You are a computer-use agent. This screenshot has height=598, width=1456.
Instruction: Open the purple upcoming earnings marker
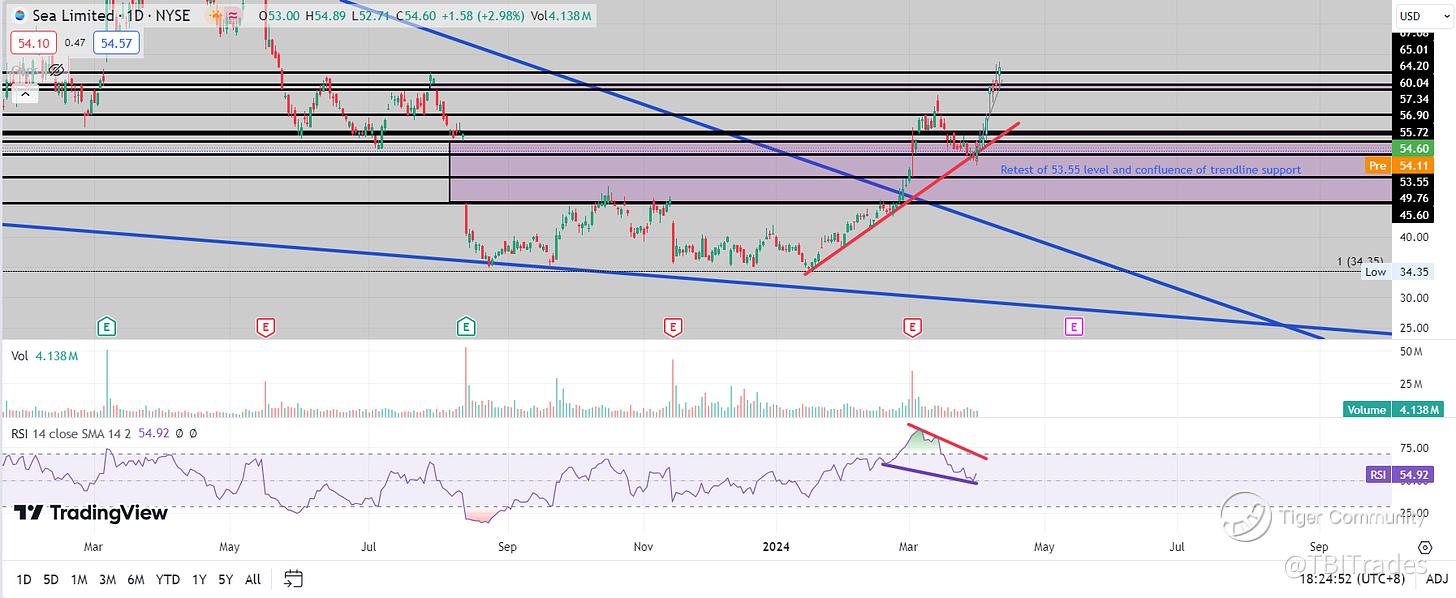tap(1074, 326)
